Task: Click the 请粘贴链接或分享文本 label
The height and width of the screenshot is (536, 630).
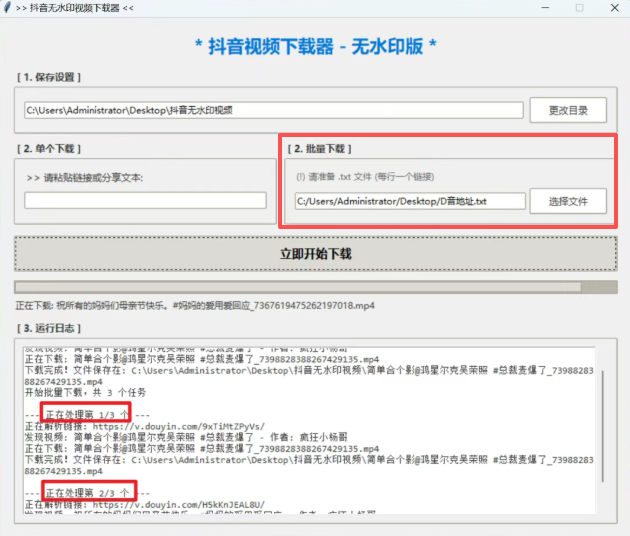Action: pos(98,177)
